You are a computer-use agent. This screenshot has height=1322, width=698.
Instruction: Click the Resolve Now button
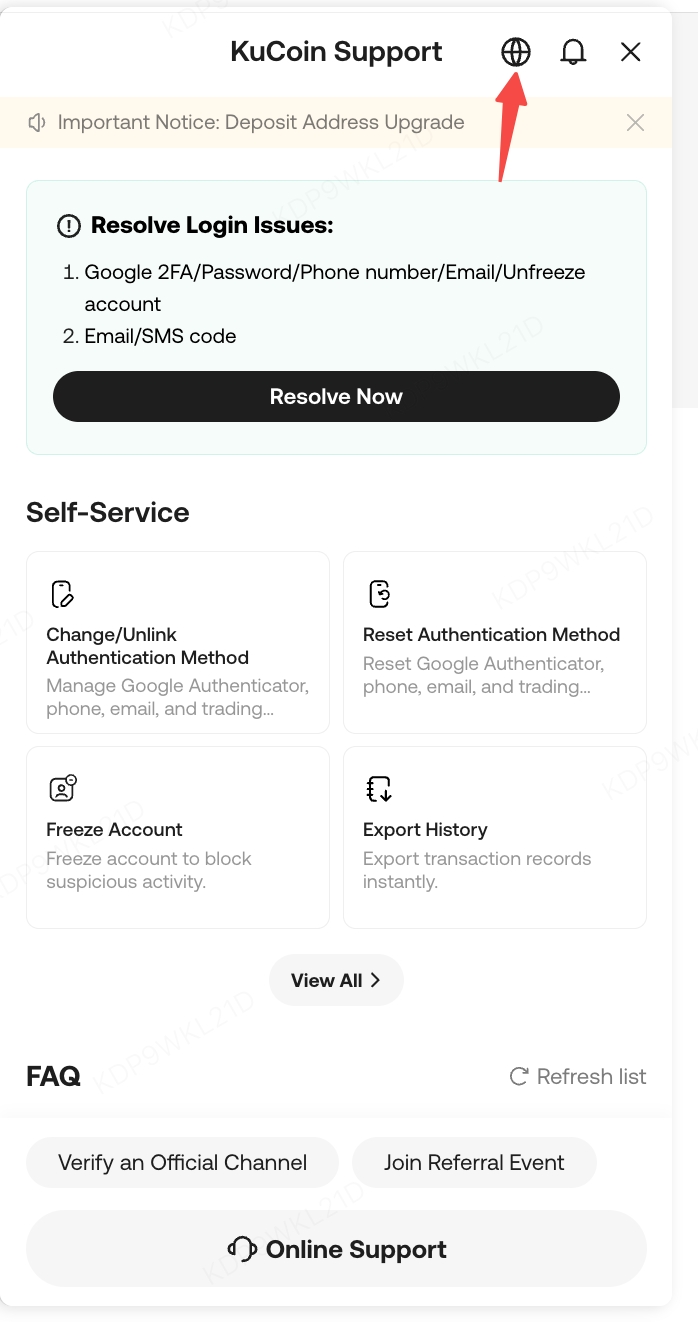(x=336, y=397)
